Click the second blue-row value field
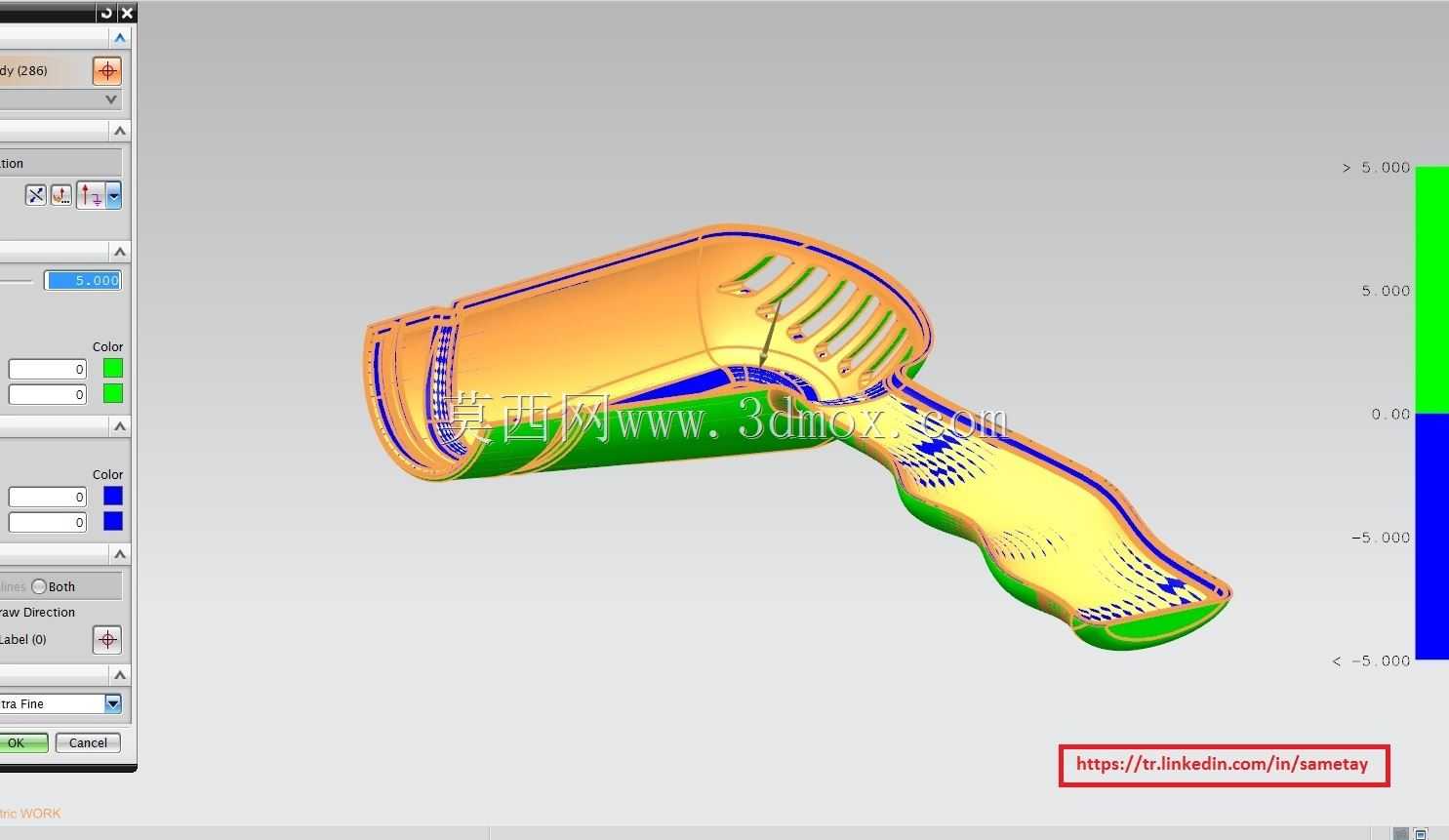Screen dimensions: 1449x840 tap(48, 522)
